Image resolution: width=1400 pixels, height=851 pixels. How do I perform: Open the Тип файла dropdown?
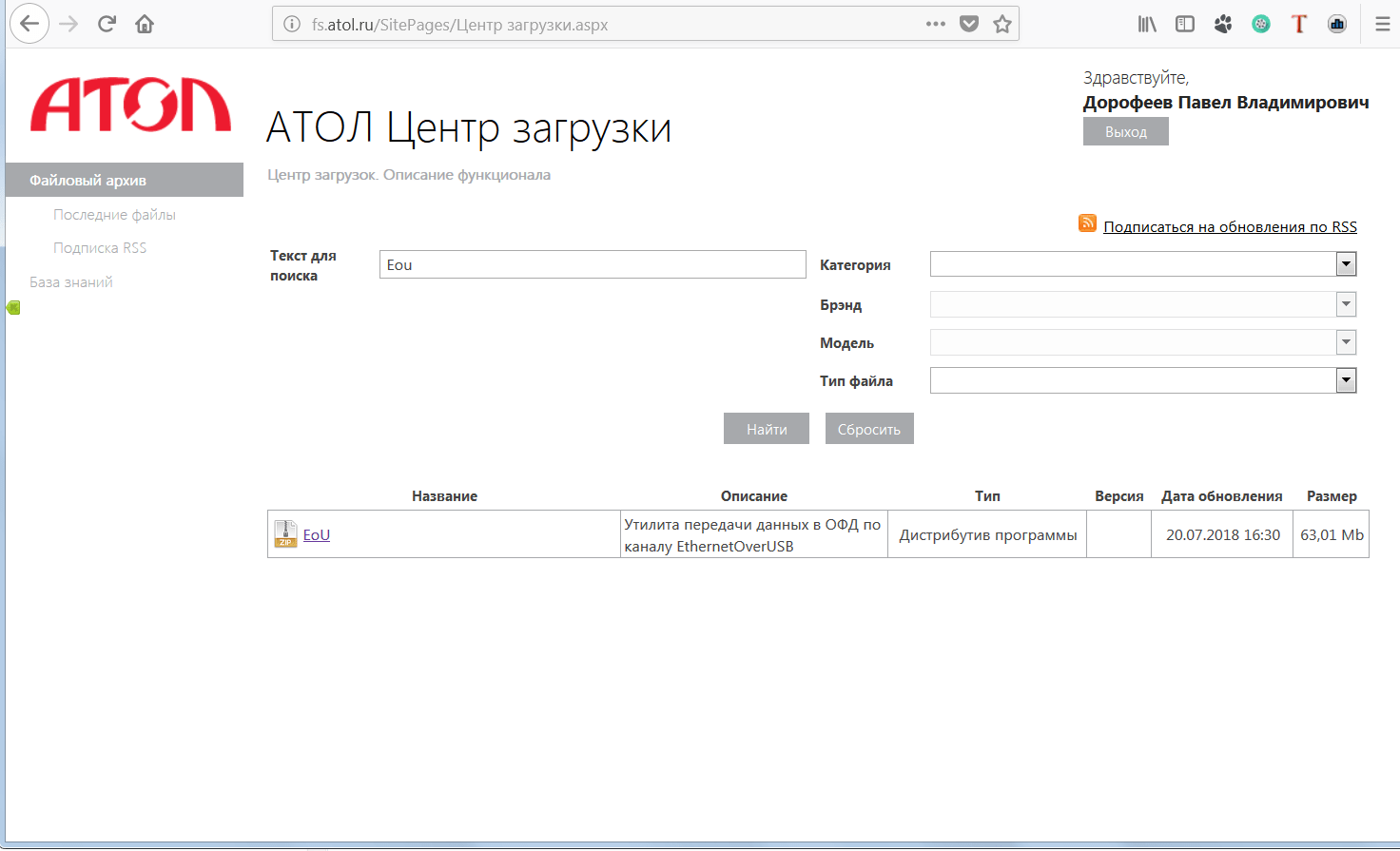pyautogui.click(x=1346, y=380)
